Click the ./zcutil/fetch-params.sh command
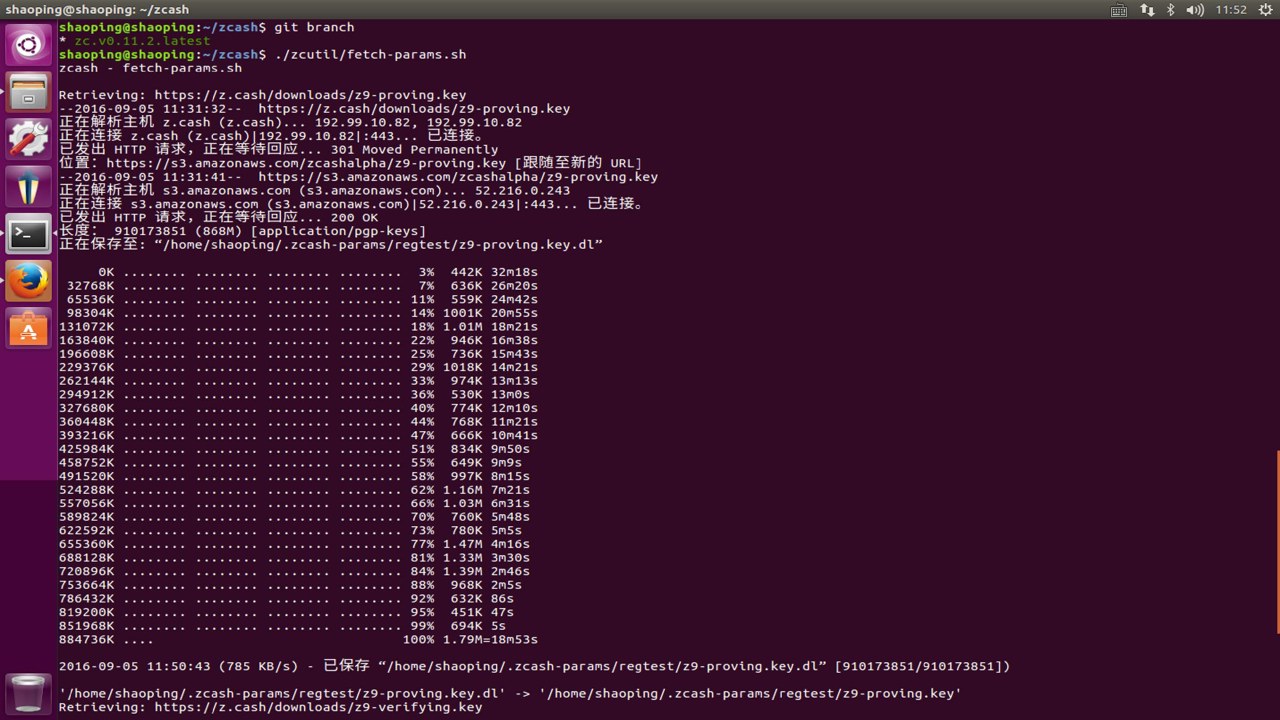 coord(370,54)
